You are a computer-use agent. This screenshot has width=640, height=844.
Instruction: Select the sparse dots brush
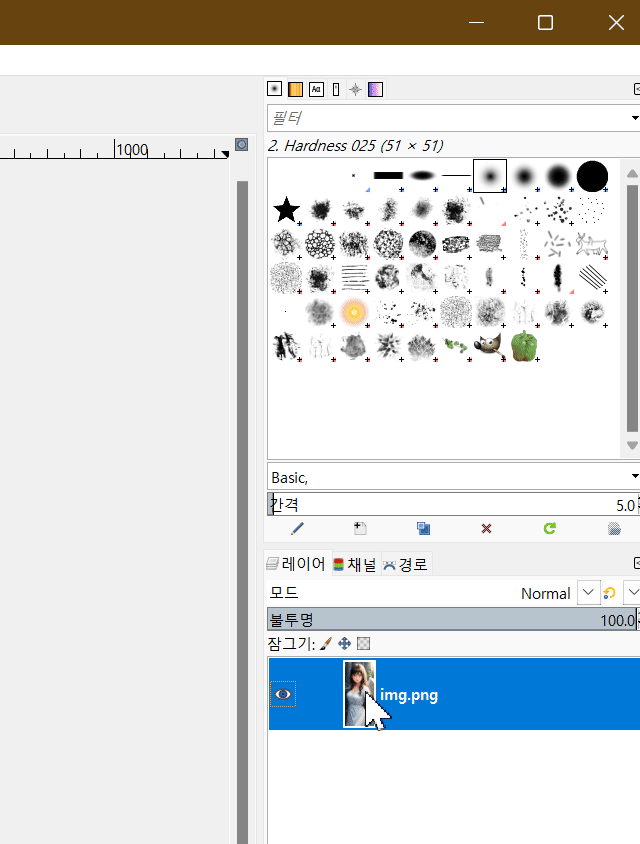click(592, 210)
